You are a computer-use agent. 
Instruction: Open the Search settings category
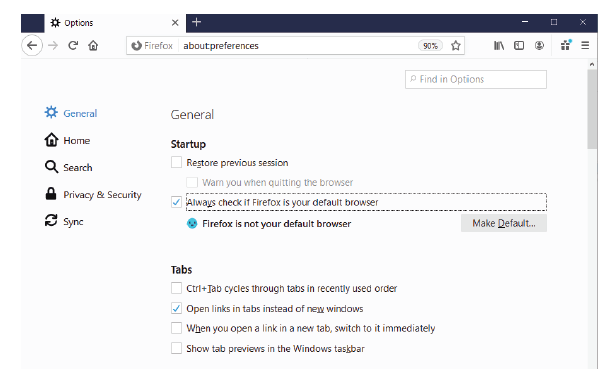tap(69, 167)
